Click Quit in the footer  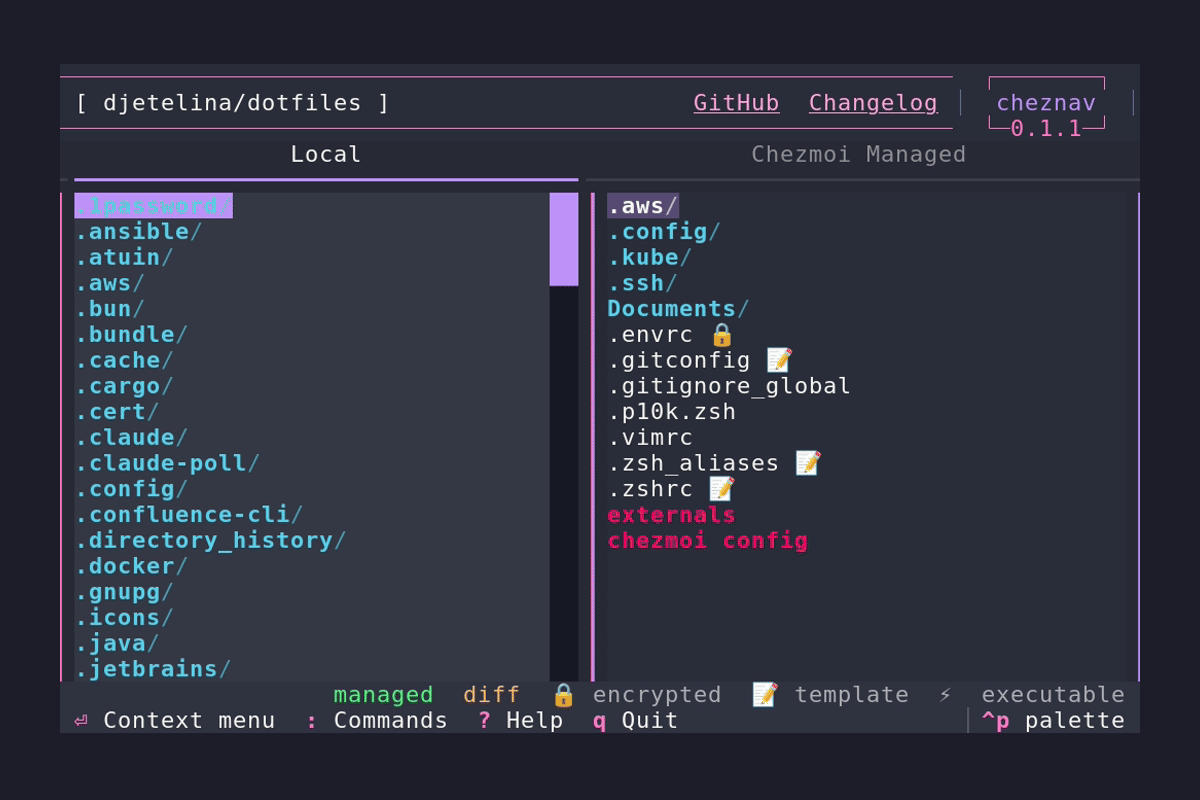636,721
